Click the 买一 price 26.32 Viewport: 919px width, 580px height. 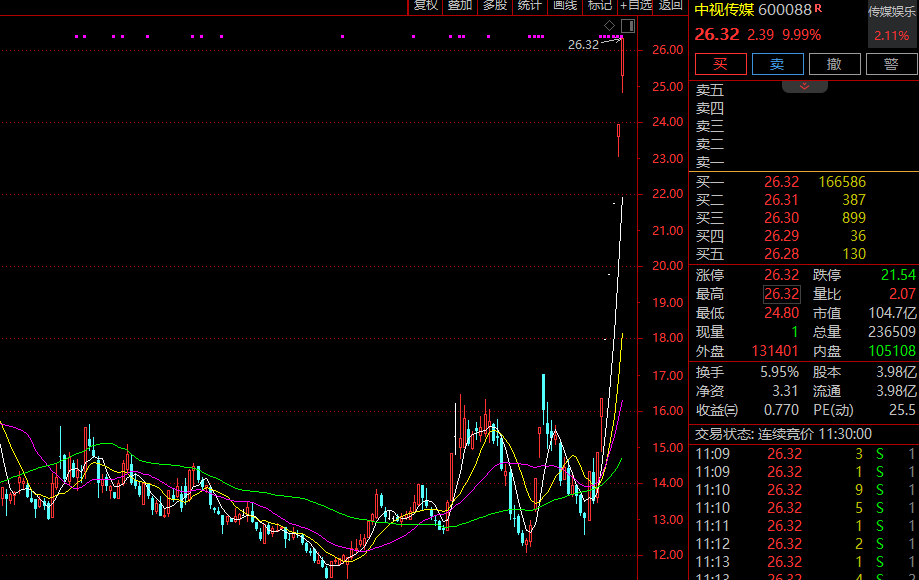(781, 182)
